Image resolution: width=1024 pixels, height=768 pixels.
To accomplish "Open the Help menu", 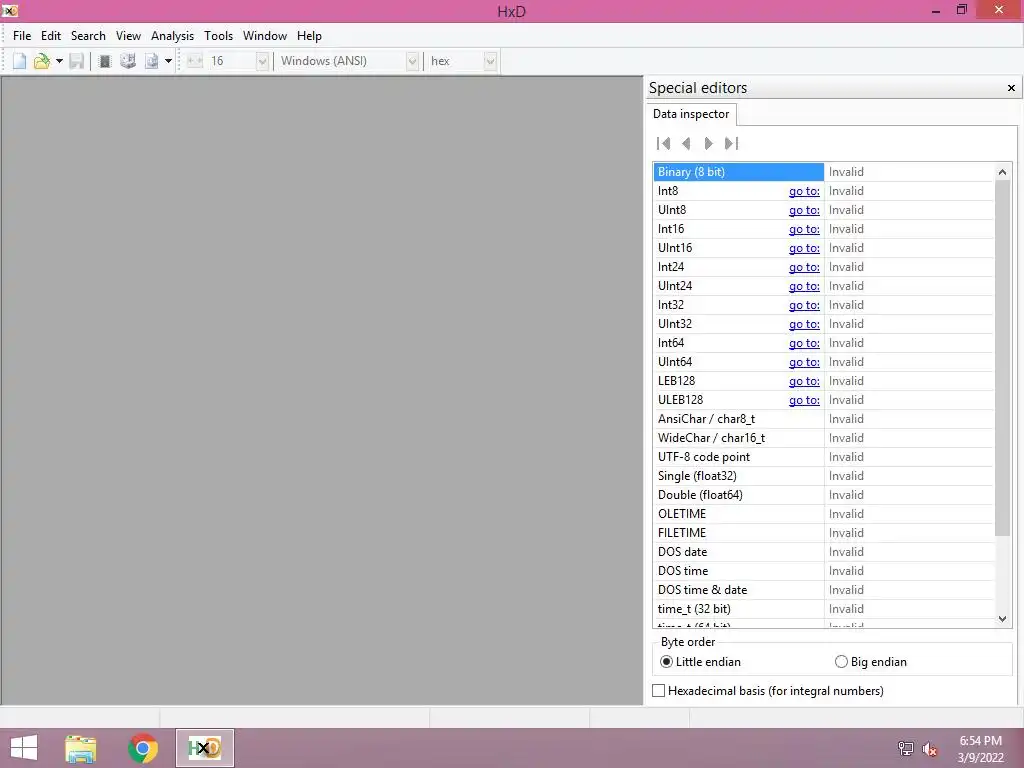I will (309, 36).
